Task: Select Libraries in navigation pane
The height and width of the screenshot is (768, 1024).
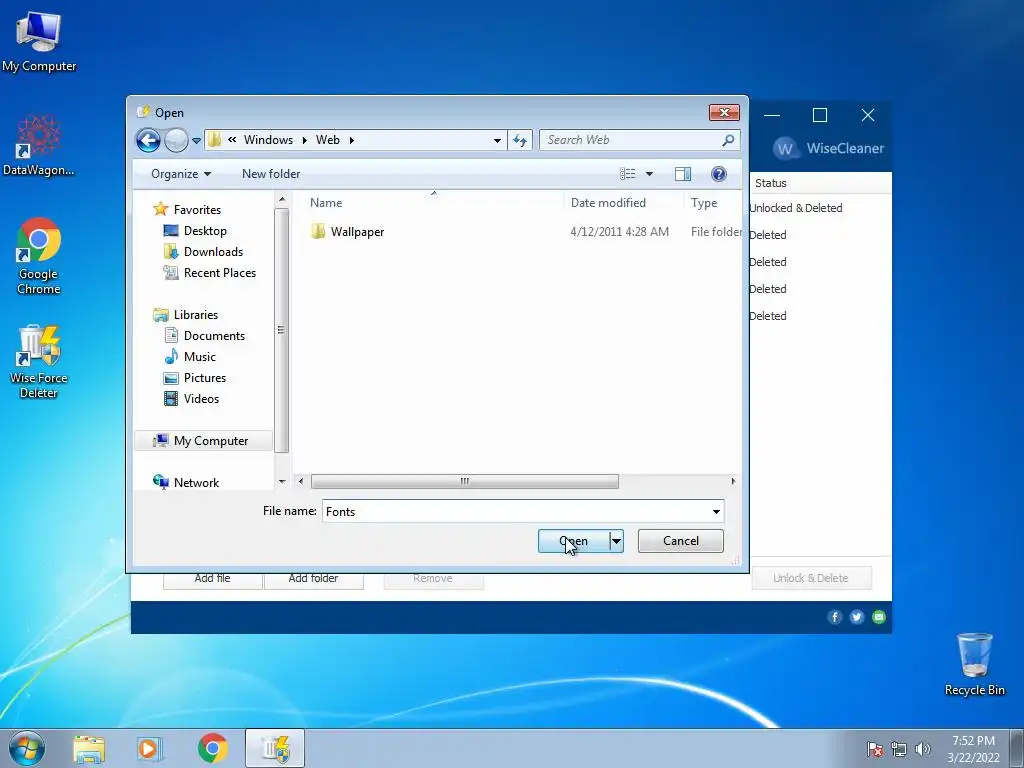Action: pos(195,315)
